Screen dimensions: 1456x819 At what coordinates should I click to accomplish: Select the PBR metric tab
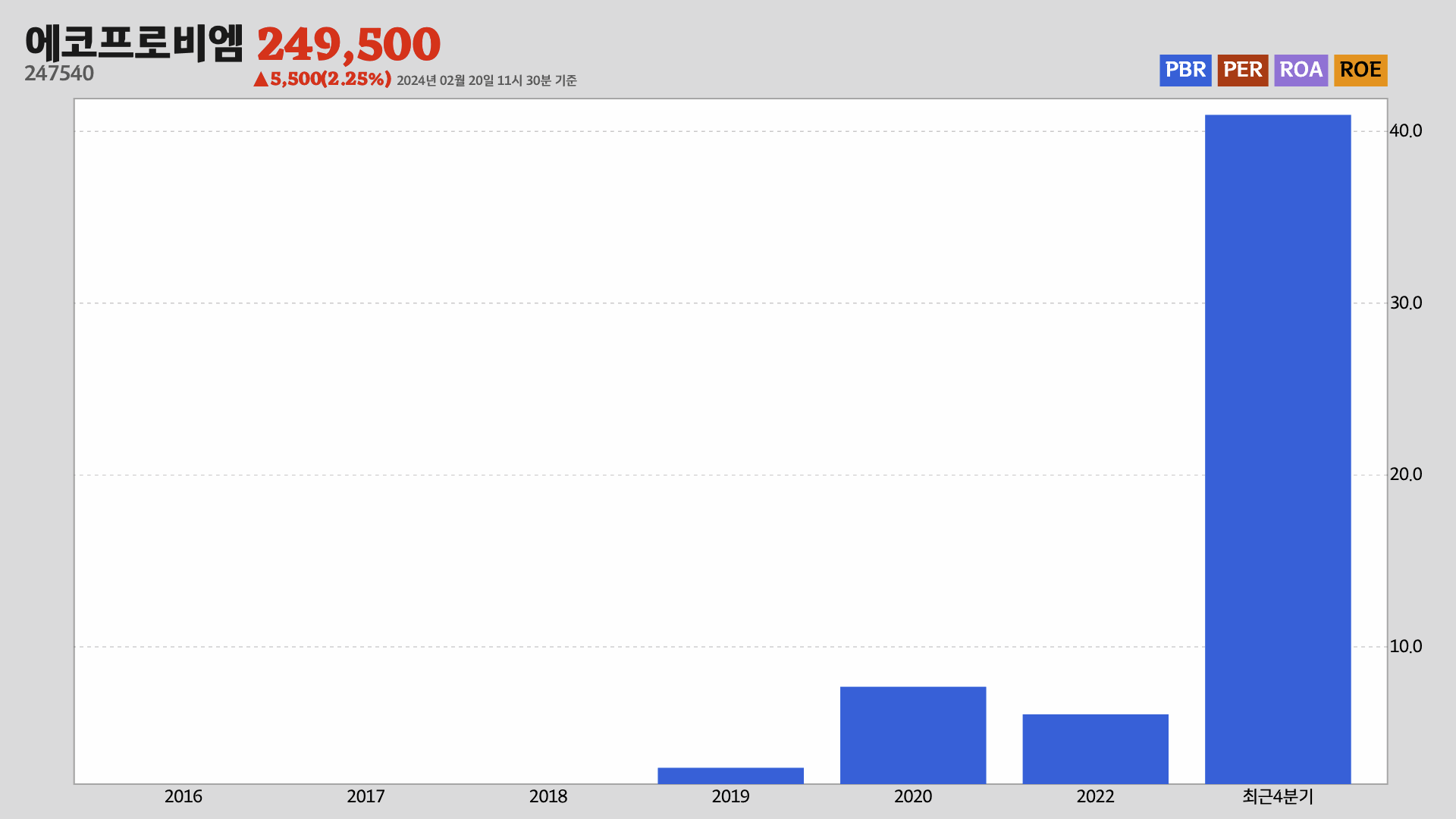click(1185, 70)
